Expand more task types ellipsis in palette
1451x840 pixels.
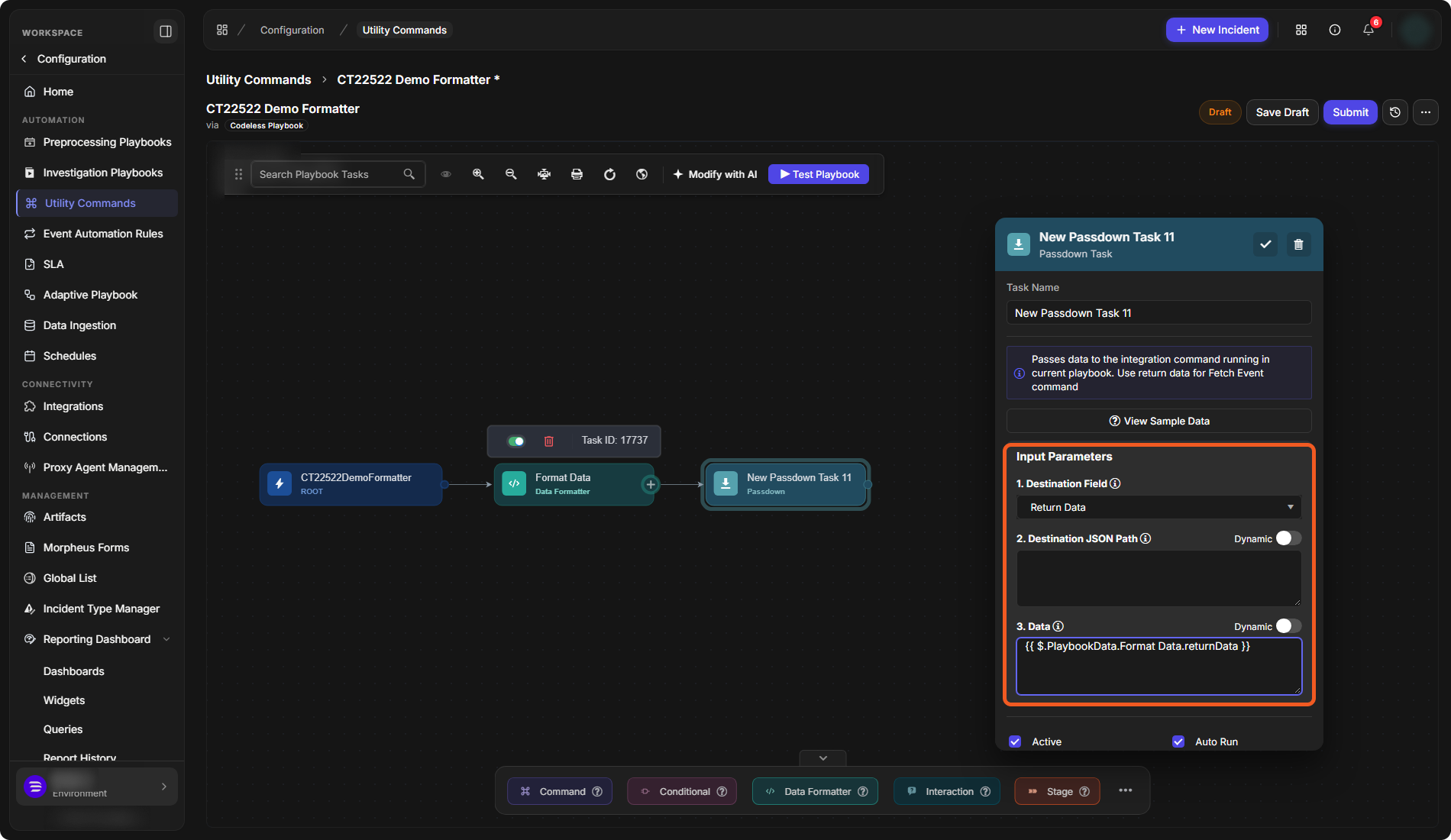(1126, 790)
